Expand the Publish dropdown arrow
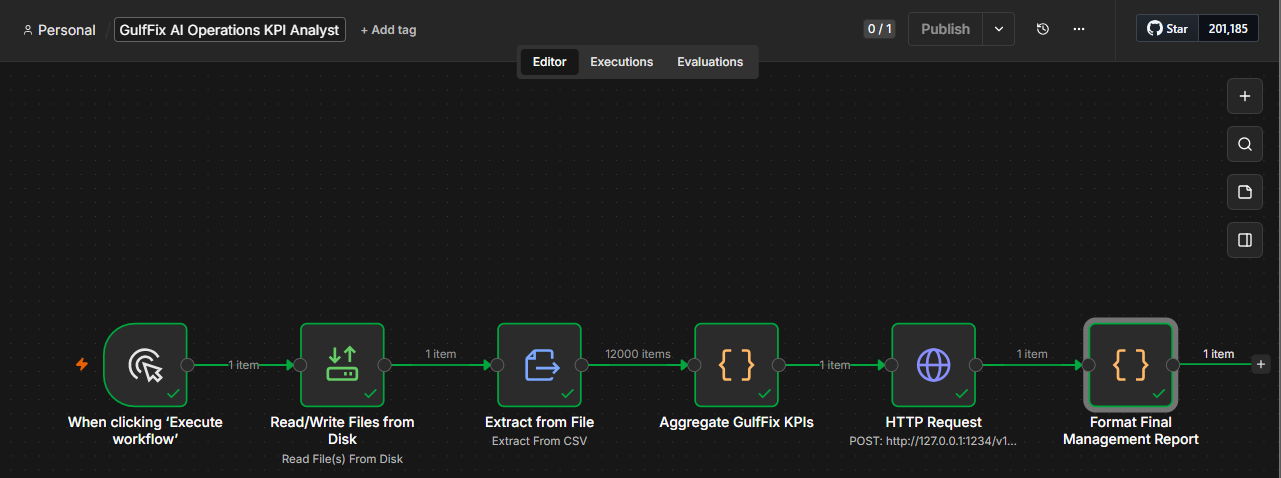The image size is (1281, 478). click(x=998, y=29)
